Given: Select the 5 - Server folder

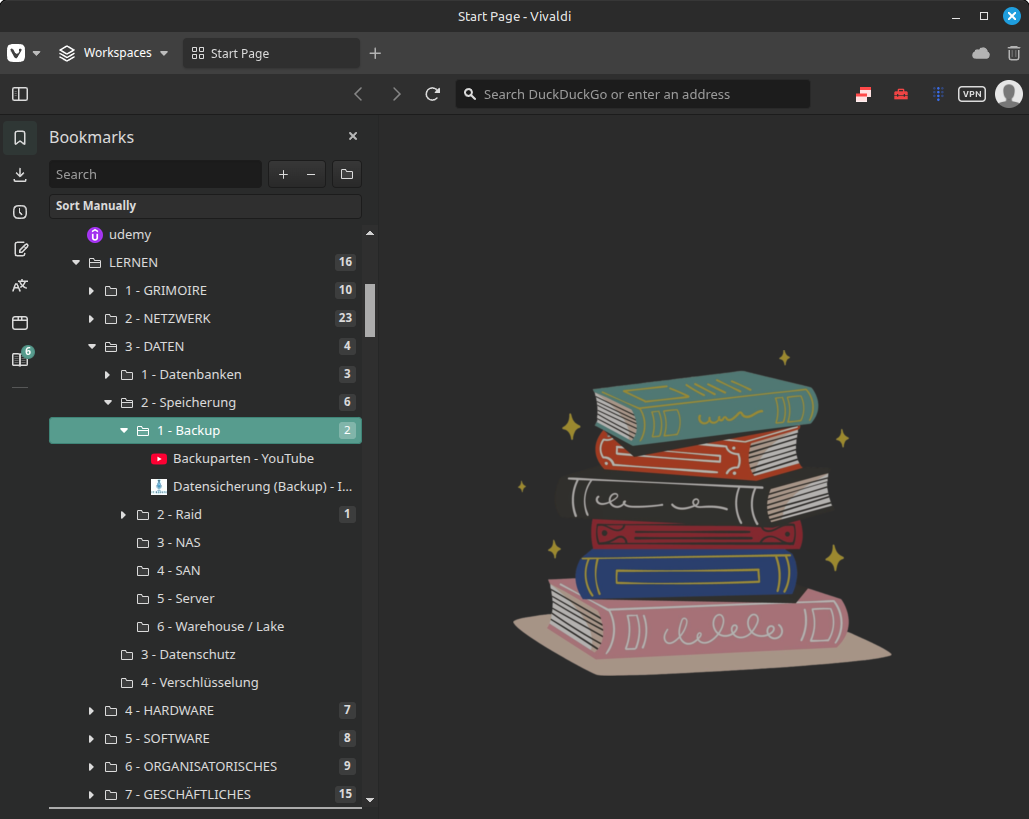Looking at the screenshot, I should tap(205, 598).
